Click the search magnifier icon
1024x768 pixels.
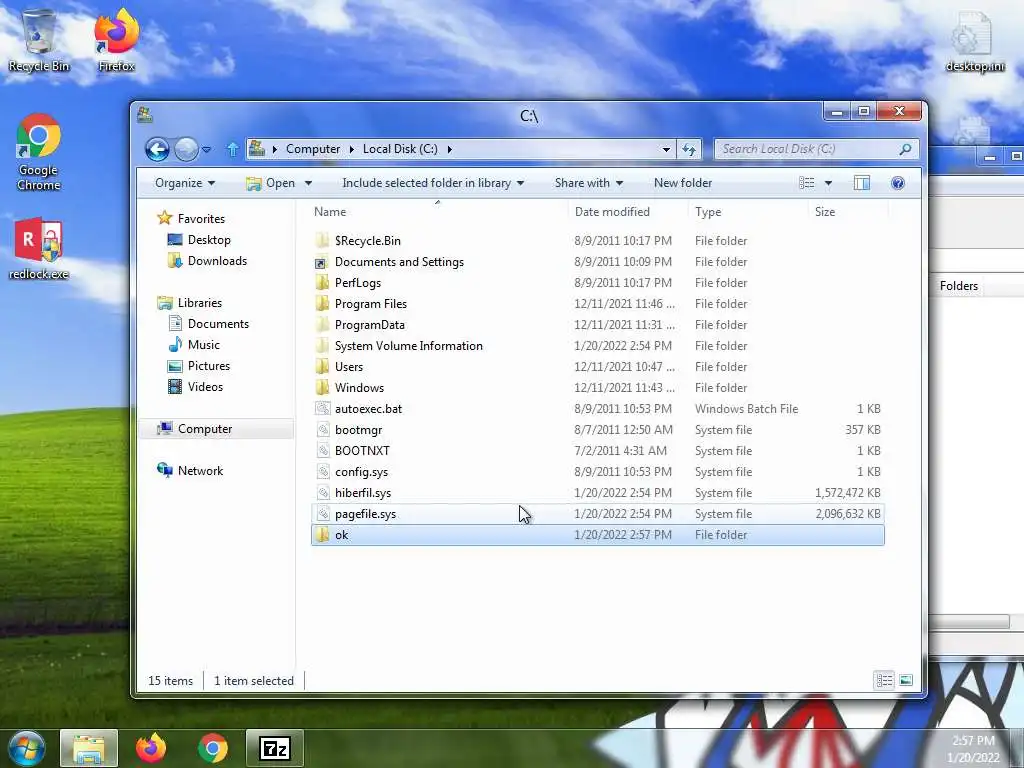(x=905, y=149)
